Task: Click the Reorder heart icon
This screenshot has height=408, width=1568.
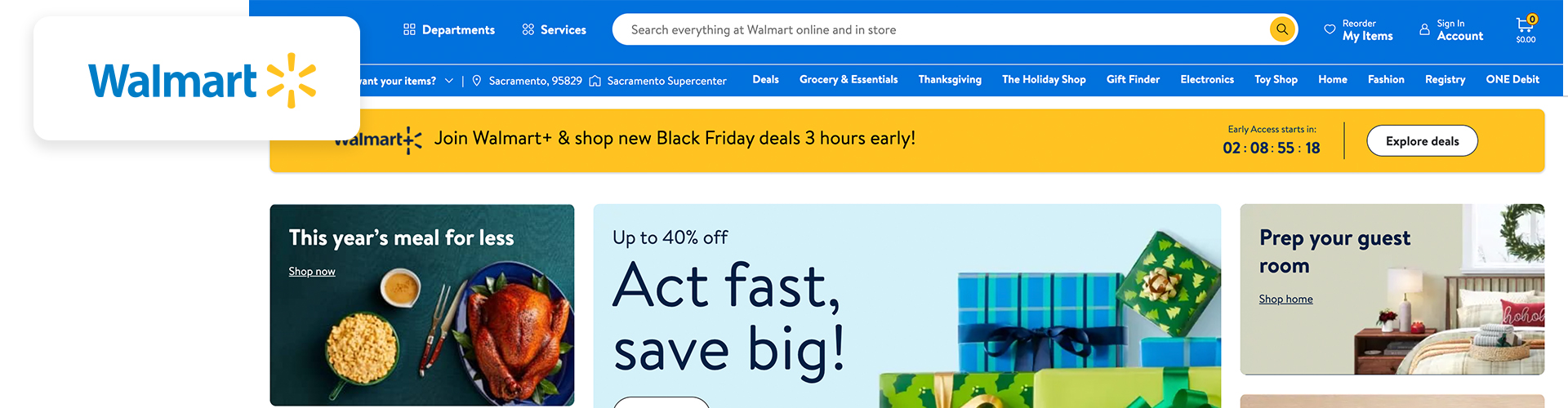Action: click(1330, 29)
